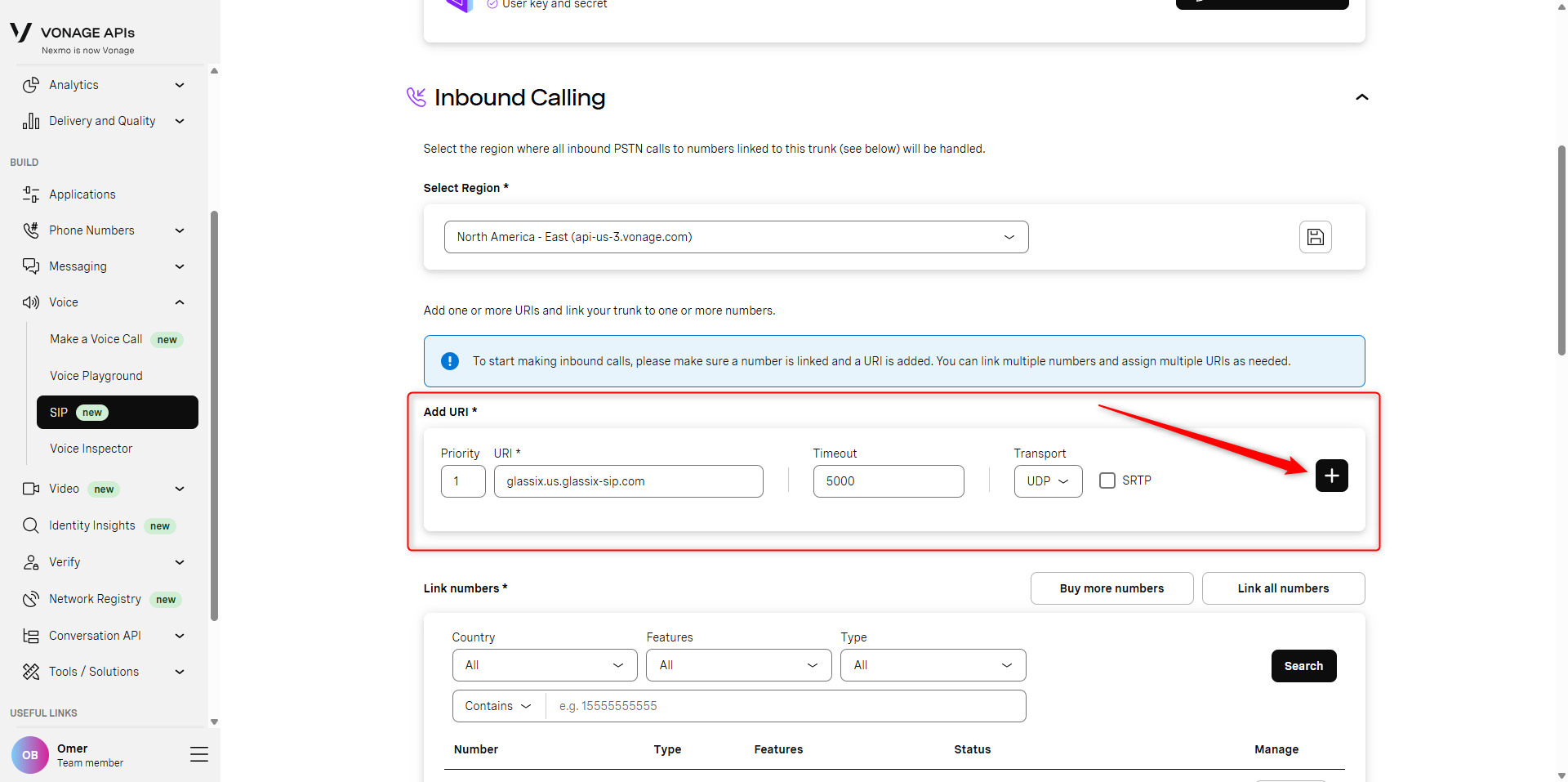The width and height of the screenshot is (1568, 782).
Task: Click Buy more numbers button
Action: coord(1112,588)
